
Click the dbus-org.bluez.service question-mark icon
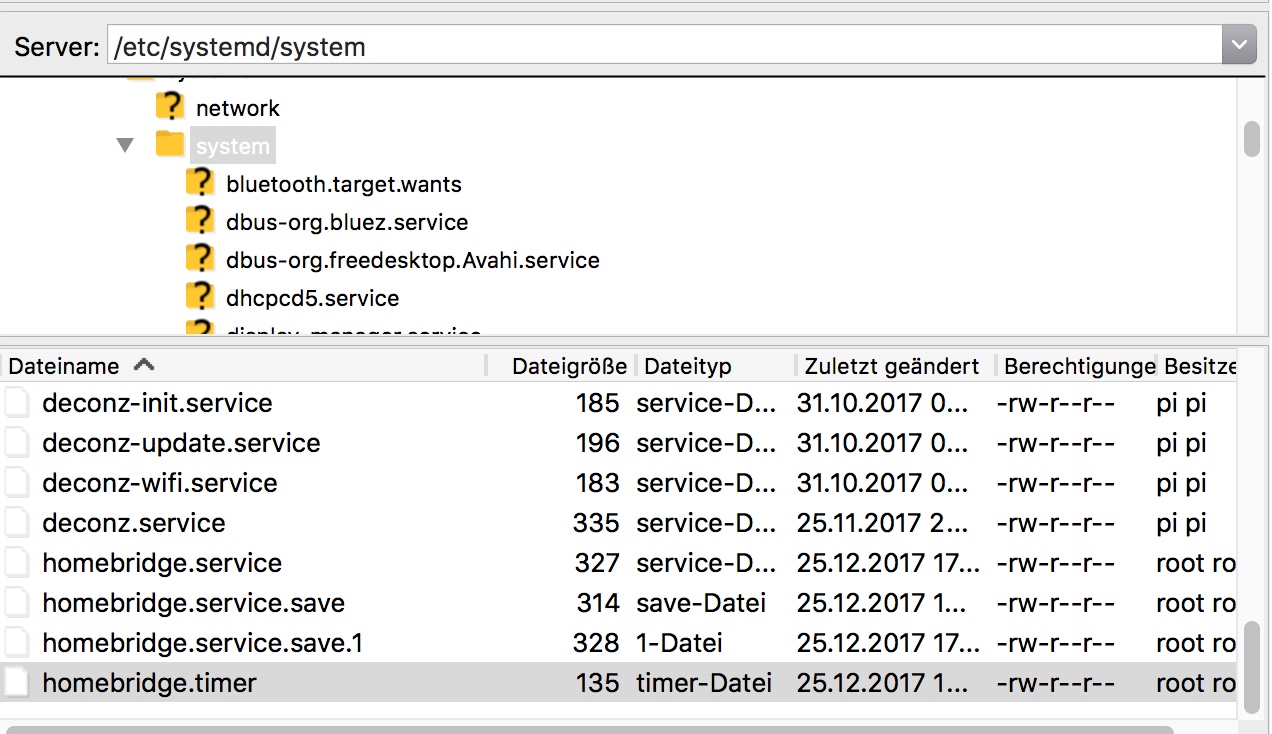[x=201, y=221]
